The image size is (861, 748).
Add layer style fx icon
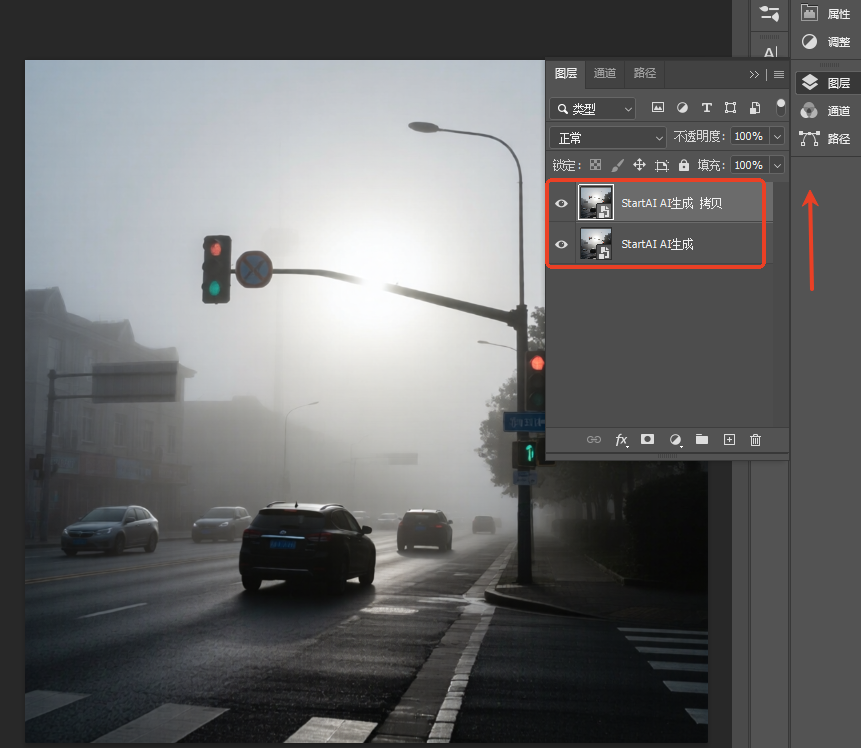(x=621, y=439)
